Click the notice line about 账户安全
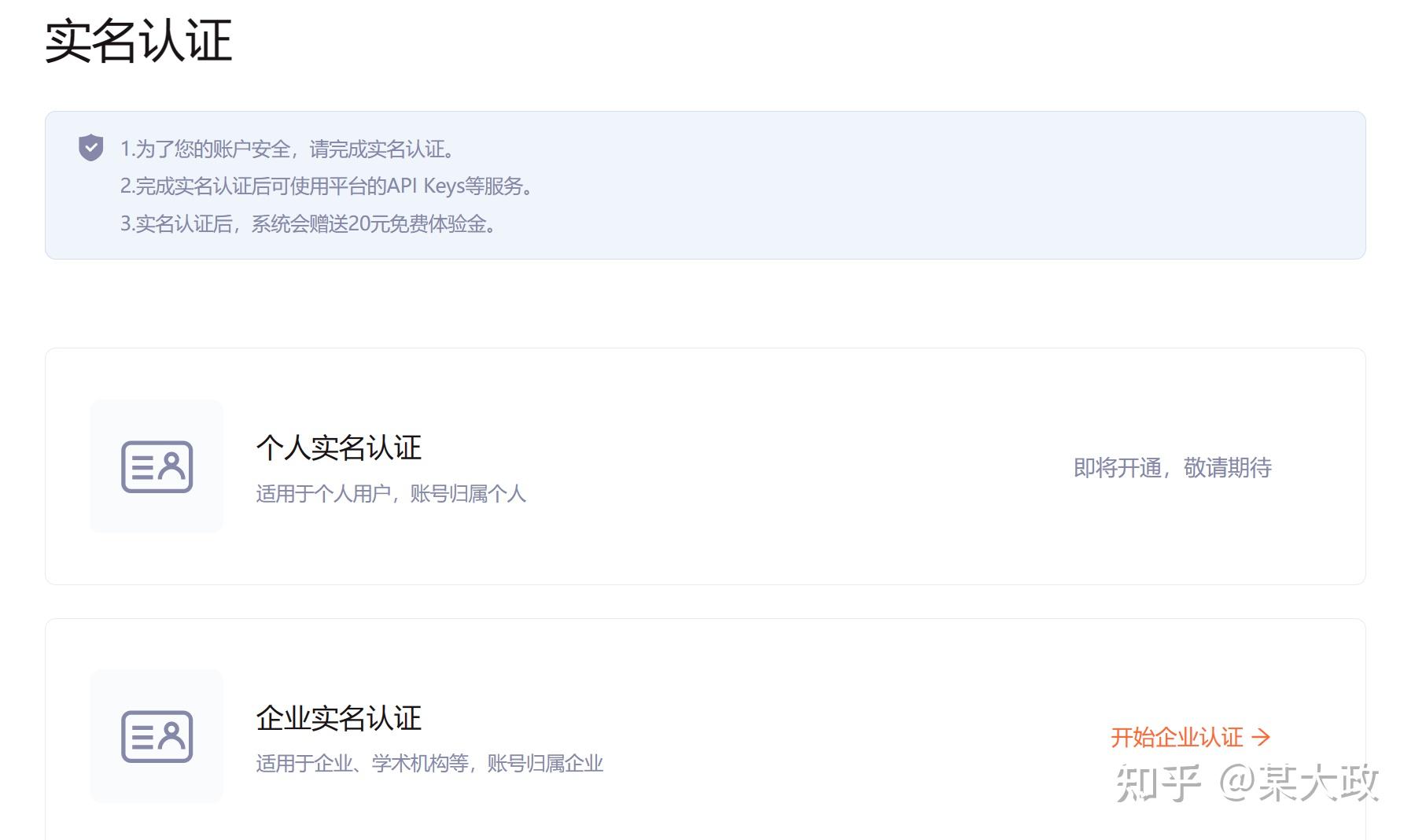Screen dimensions: 1415x840 287,149
